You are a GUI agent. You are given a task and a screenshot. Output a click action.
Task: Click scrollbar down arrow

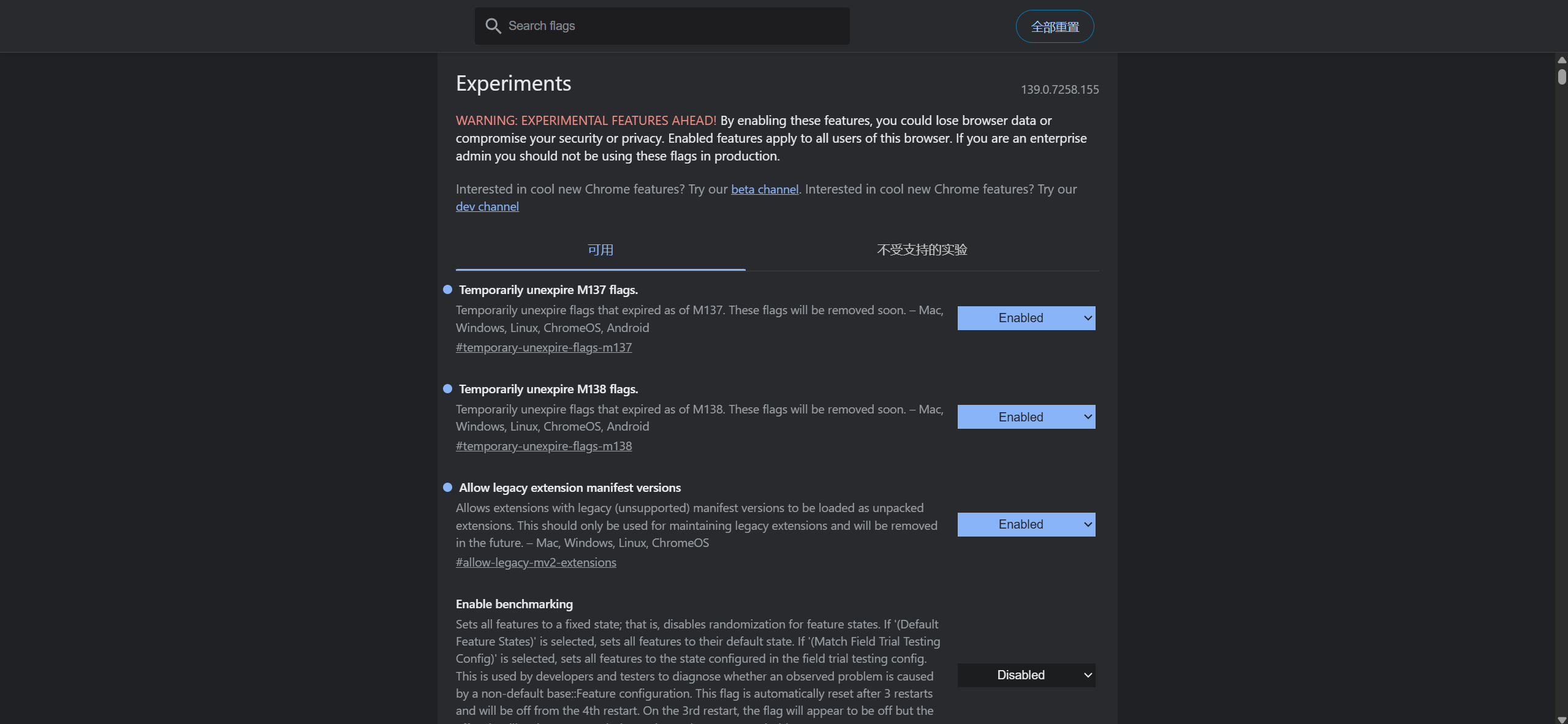tap(1562, 719)
